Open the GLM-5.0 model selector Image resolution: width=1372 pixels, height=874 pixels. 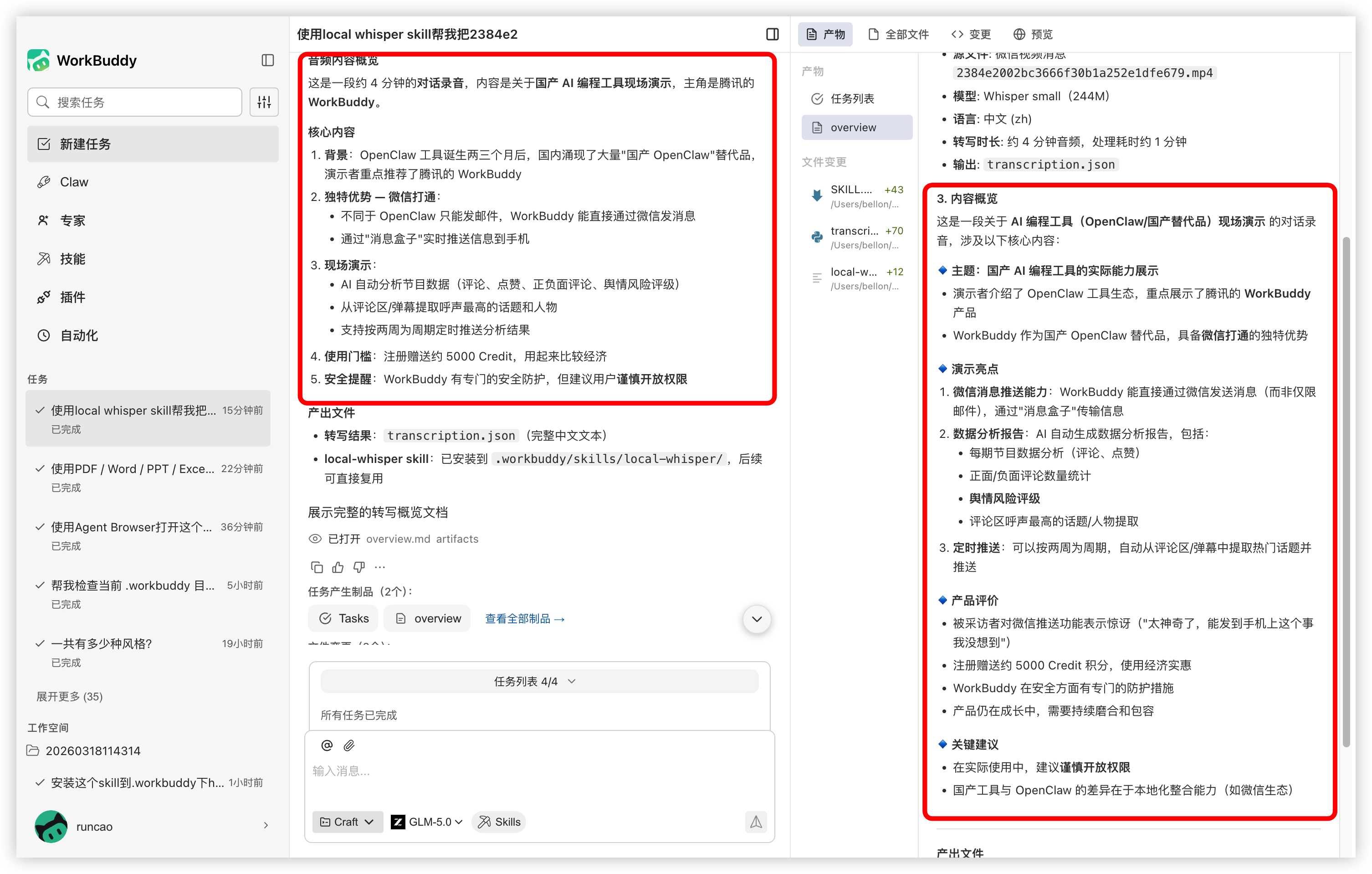point(427,822)
